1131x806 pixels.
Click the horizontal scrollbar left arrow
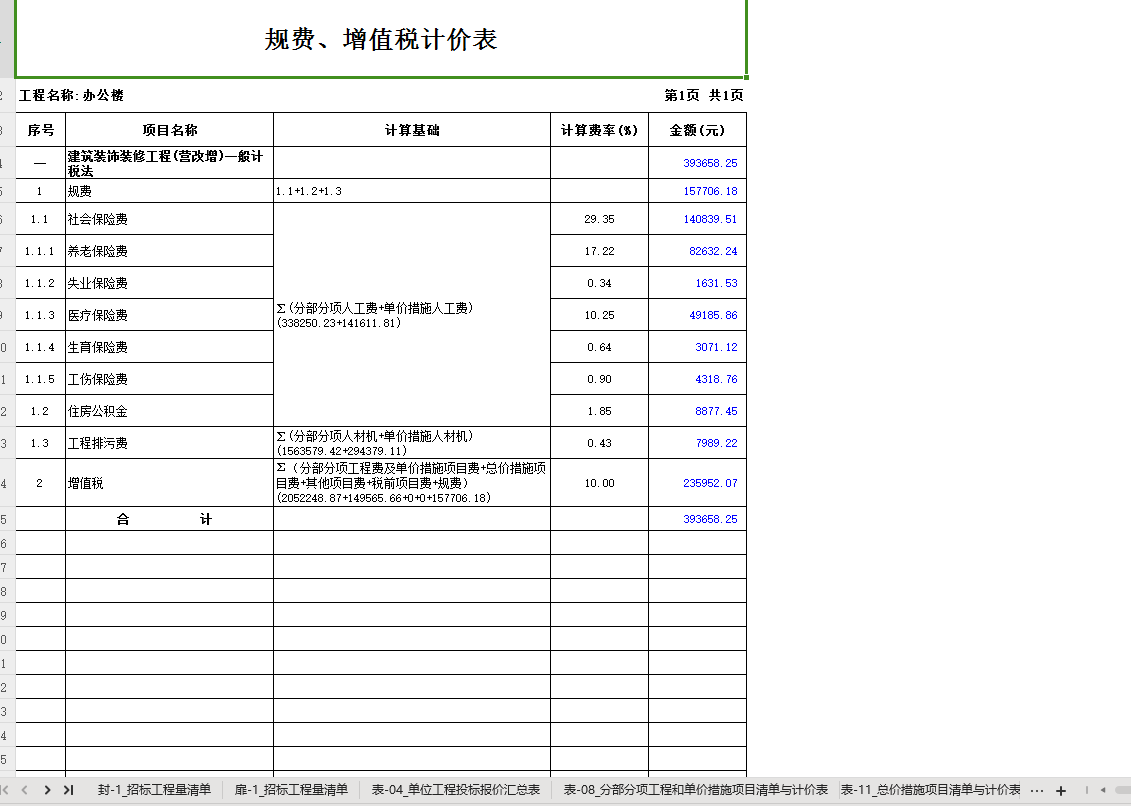[1102, 790]
